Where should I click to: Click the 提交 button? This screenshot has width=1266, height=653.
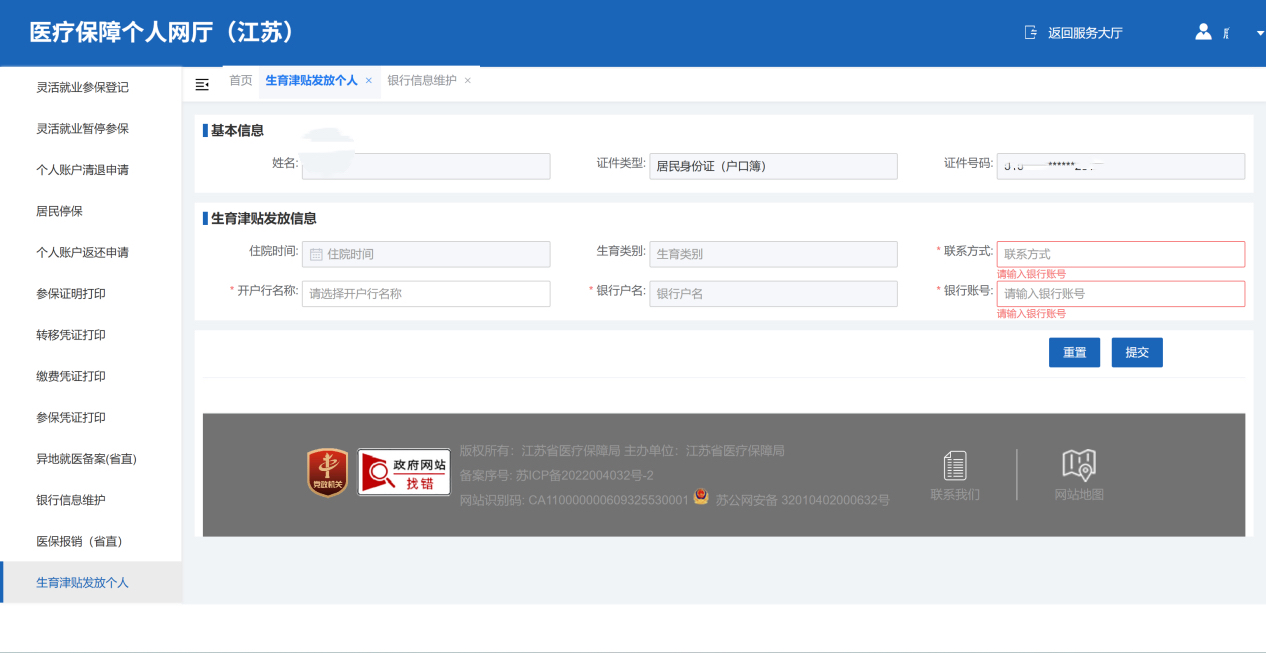1137,353
